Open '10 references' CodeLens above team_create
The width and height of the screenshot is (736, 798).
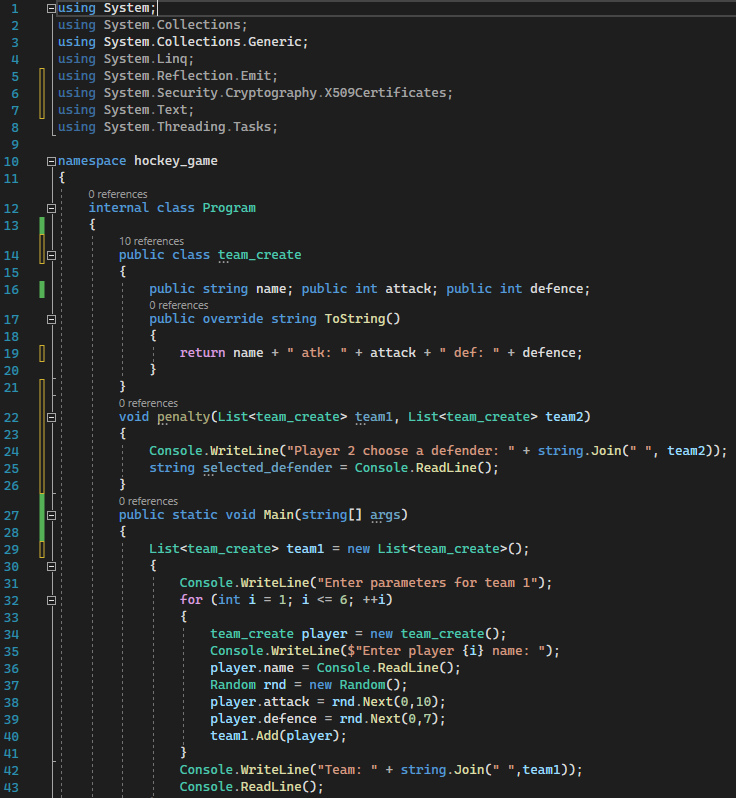tap(151, 241)
